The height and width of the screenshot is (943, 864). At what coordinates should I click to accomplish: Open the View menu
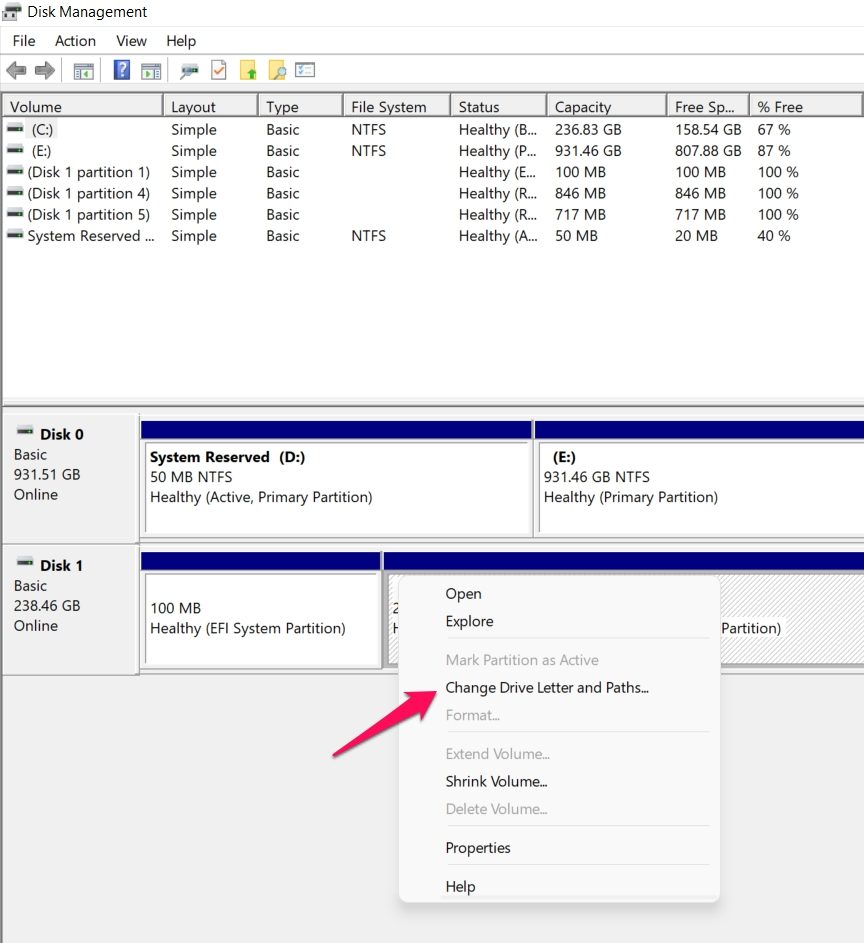point(131,41)
